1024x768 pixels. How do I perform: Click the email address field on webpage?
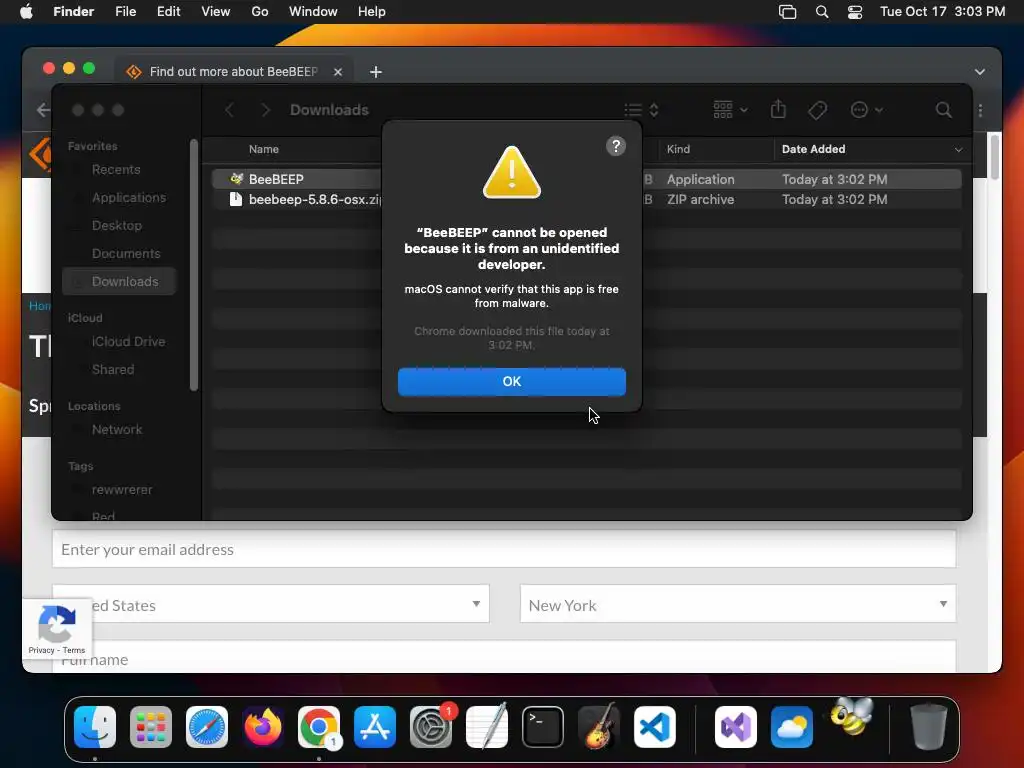504,549
